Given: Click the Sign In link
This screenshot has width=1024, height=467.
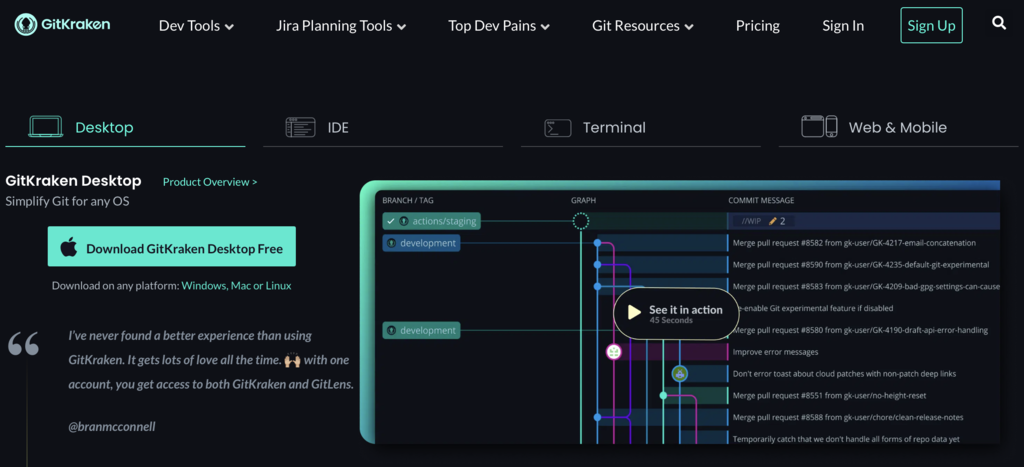Looking at the screenshot, I should [x=843, y=26].
